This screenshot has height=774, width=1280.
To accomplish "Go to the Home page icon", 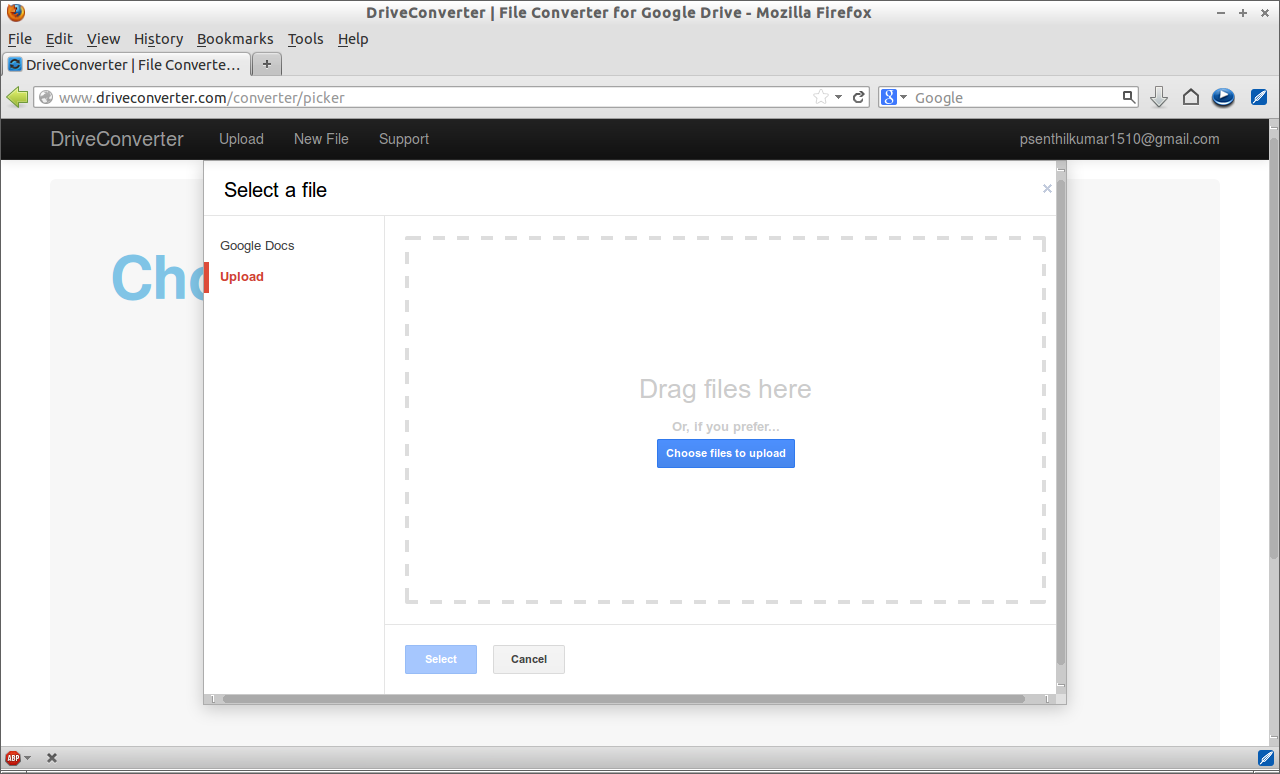I will point(1190,97).
